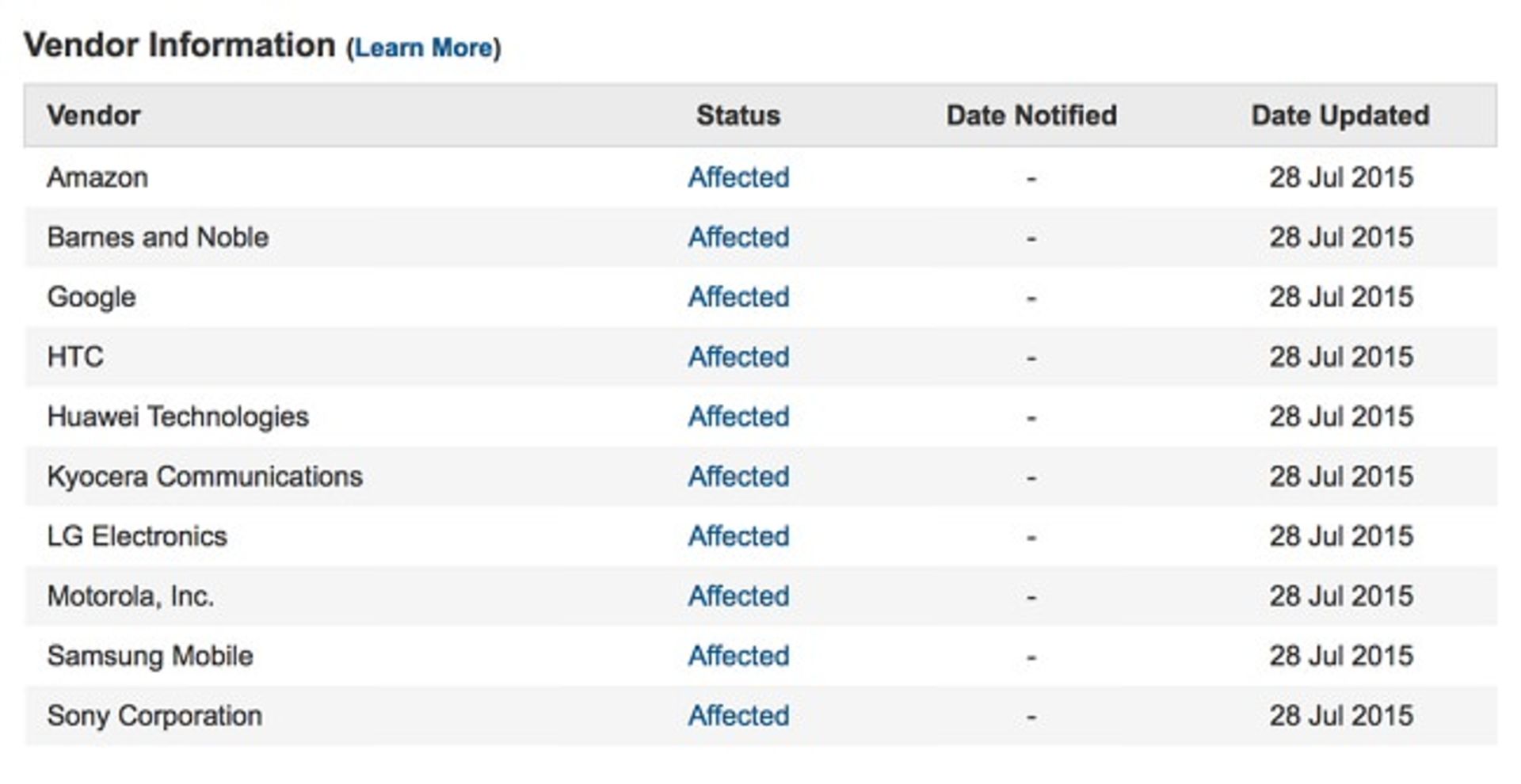Click the Sony Corporation vendor name
The height and width of the screenshot is (784, 1521).
point(154,716)
